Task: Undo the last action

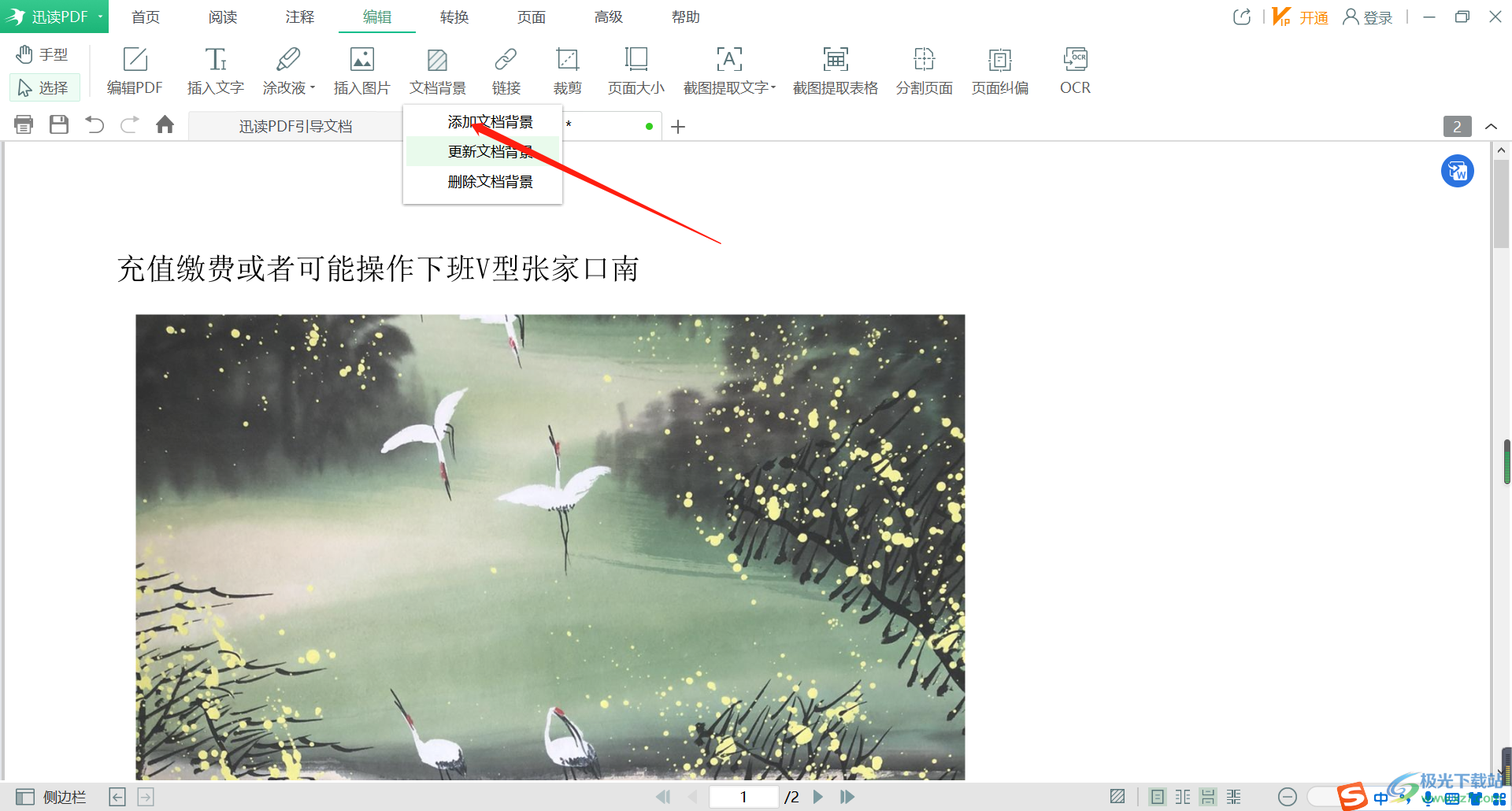Action: click(94, 124)
